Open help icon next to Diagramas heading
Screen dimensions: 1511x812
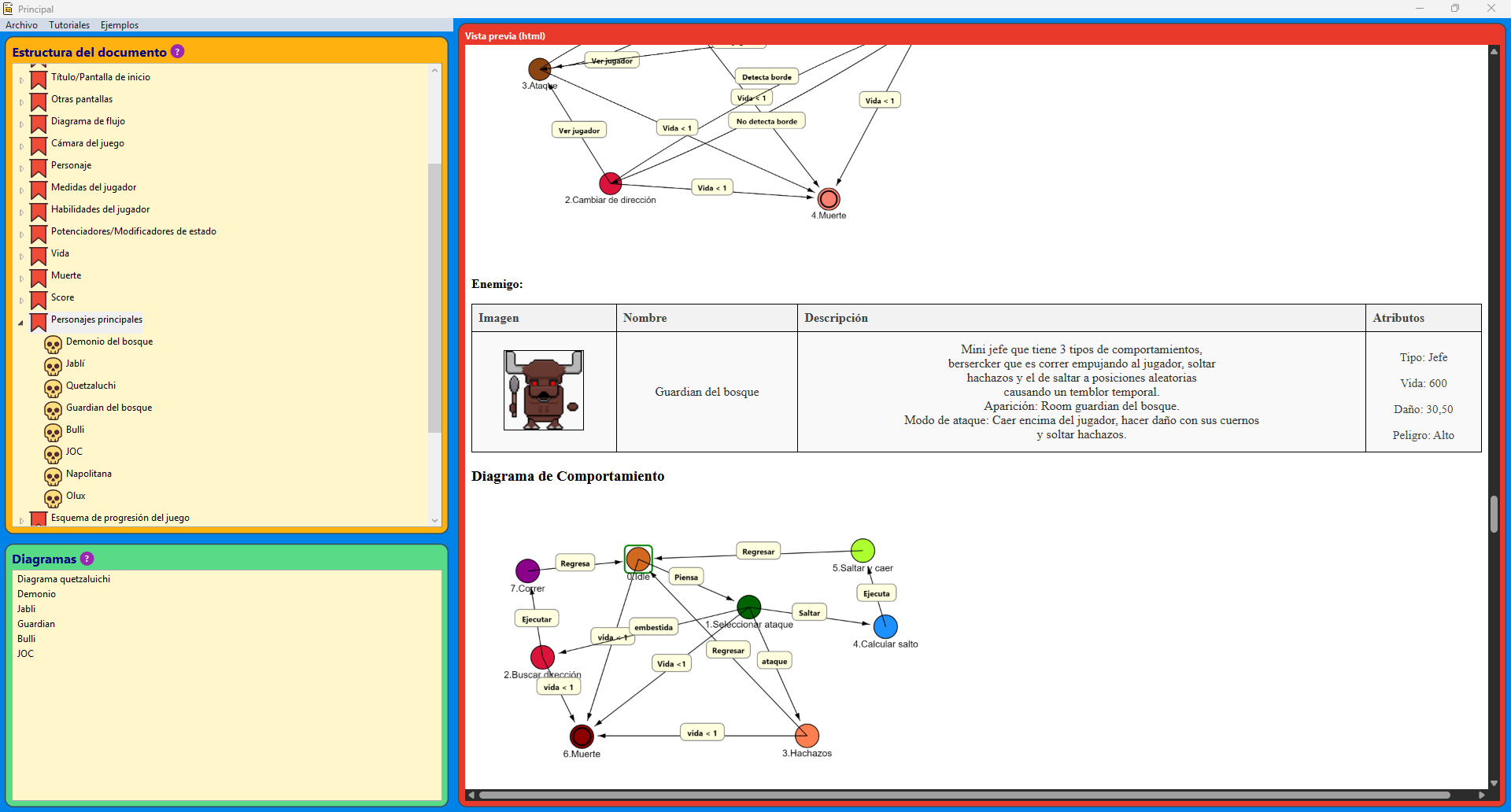(87, 559)
